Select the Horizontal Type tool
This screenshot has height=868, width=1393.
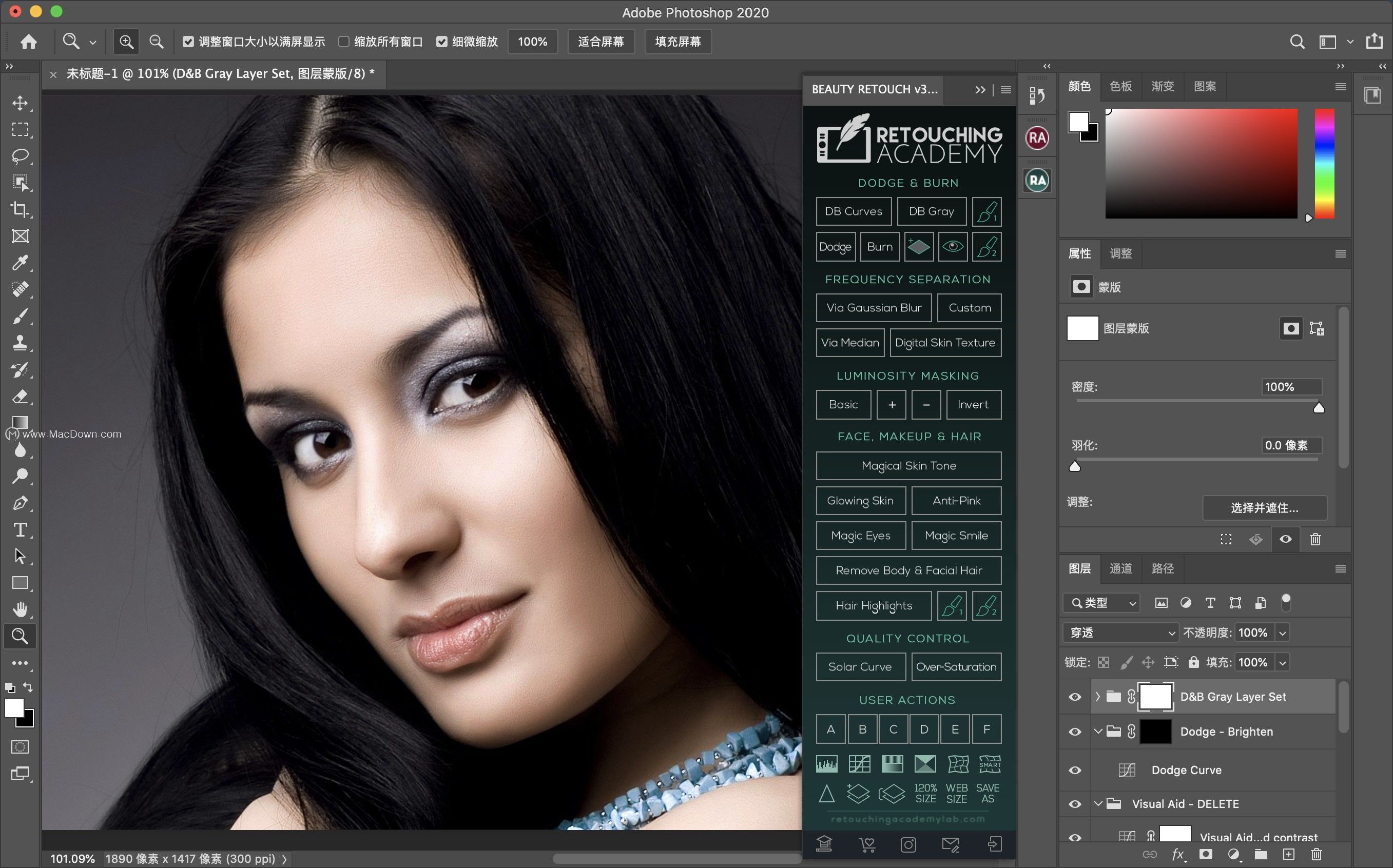pyautogui.click(x=20, y=529)
